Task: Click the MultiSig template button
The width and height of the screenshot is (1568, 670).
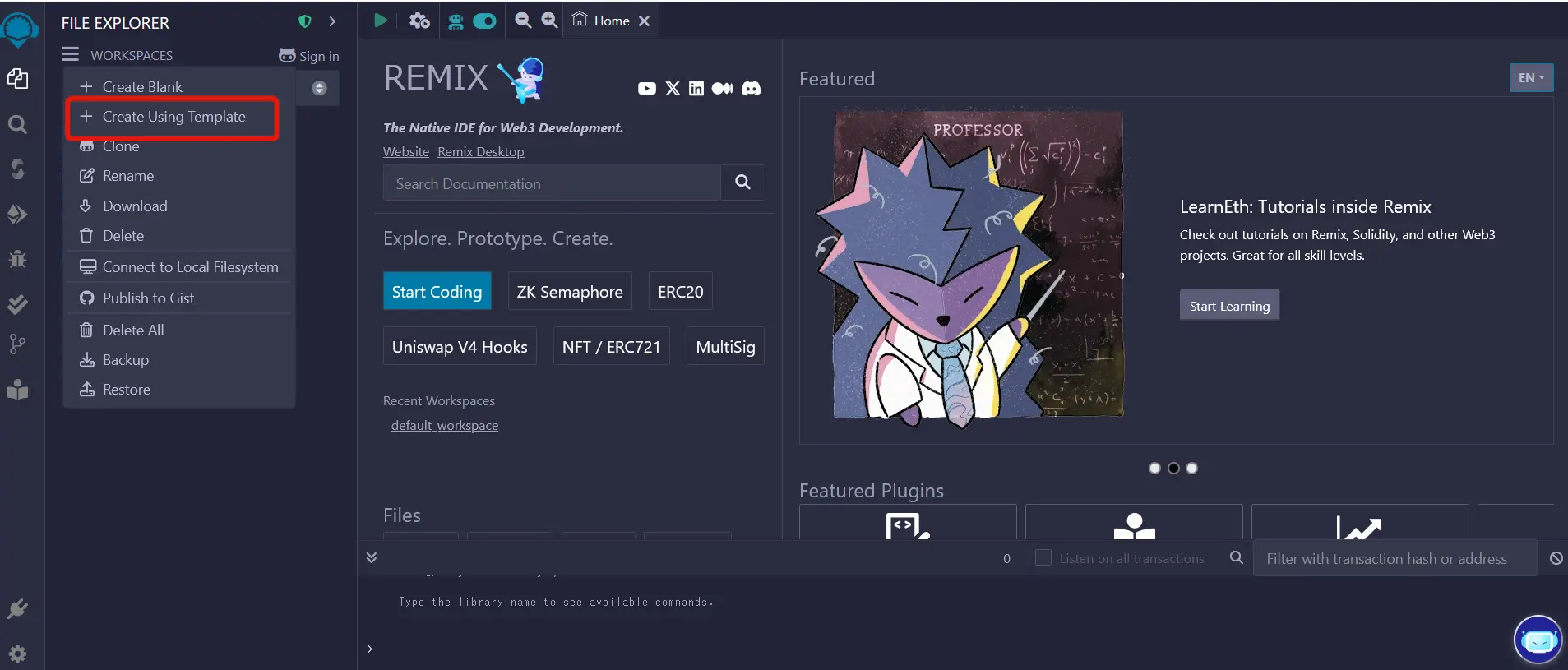Action: 725,346
